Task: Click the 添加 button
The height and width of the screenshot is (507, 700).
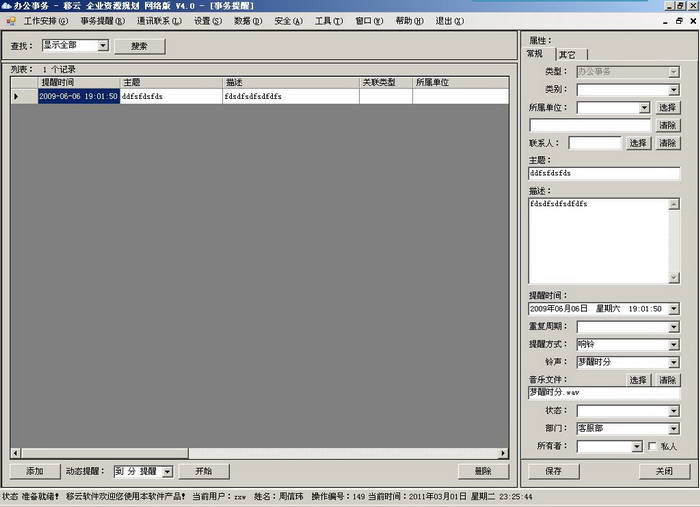Action: [35, 471]
